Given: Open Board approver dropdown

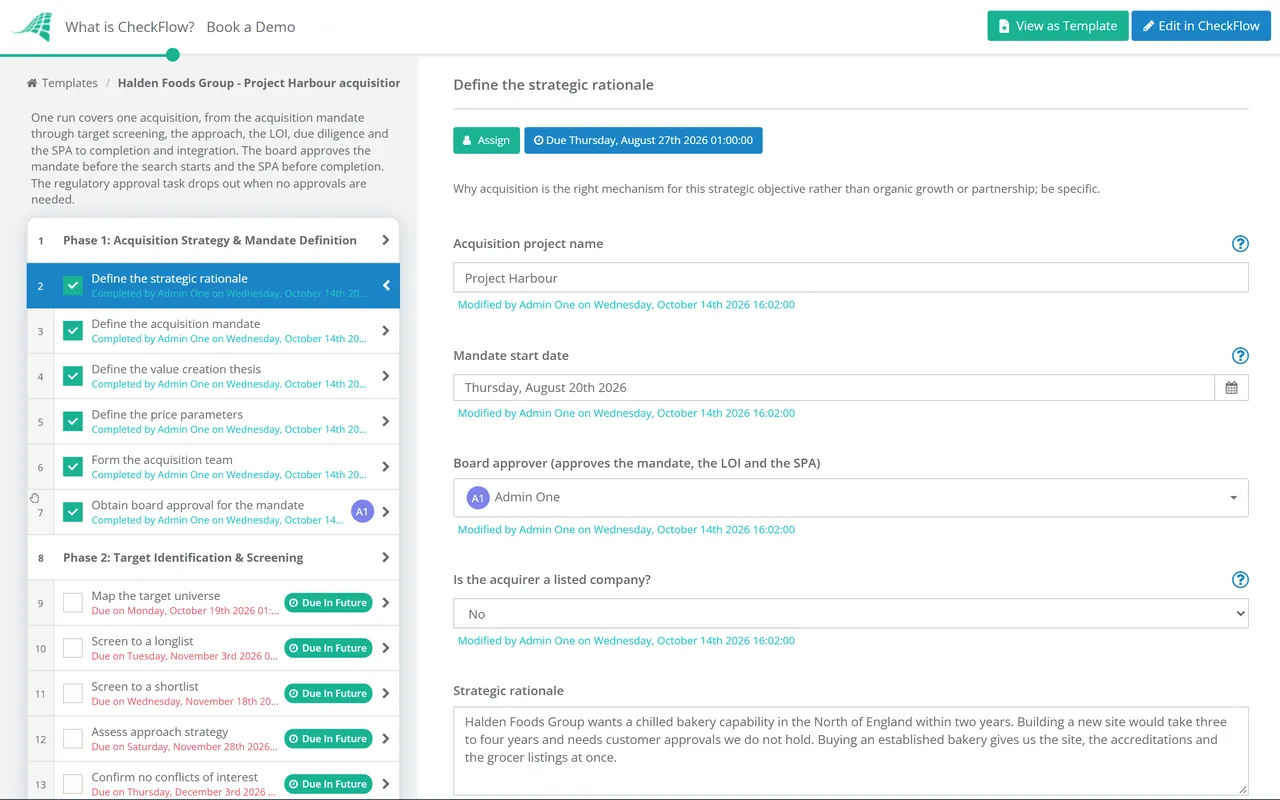Looking at the screenshot, I should (851, 497).
